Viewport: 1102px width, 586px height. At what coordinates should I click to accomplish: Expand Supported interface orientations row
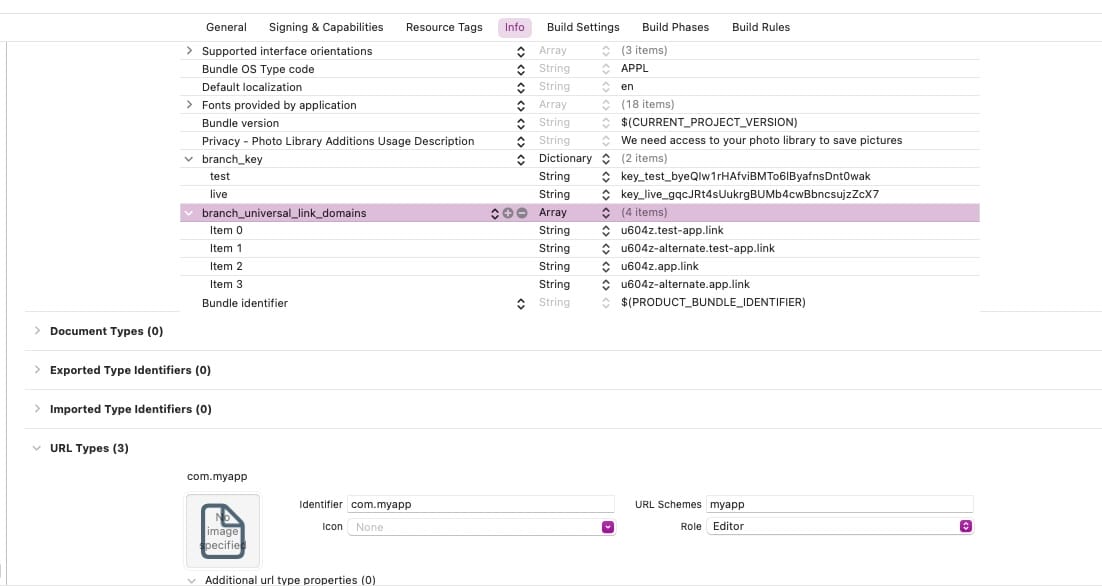tap(189, 51)
